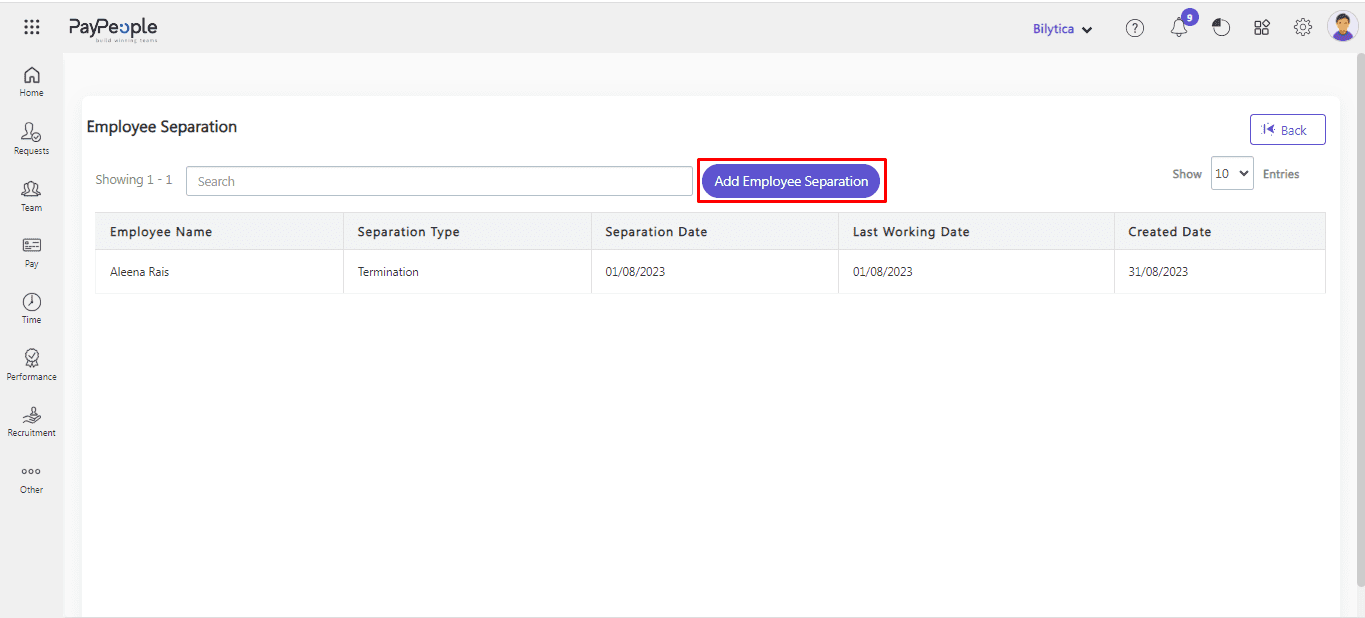Open Performance in the sidebar
The height and width of the screenshot is (618, 1365).
(32, 364)
